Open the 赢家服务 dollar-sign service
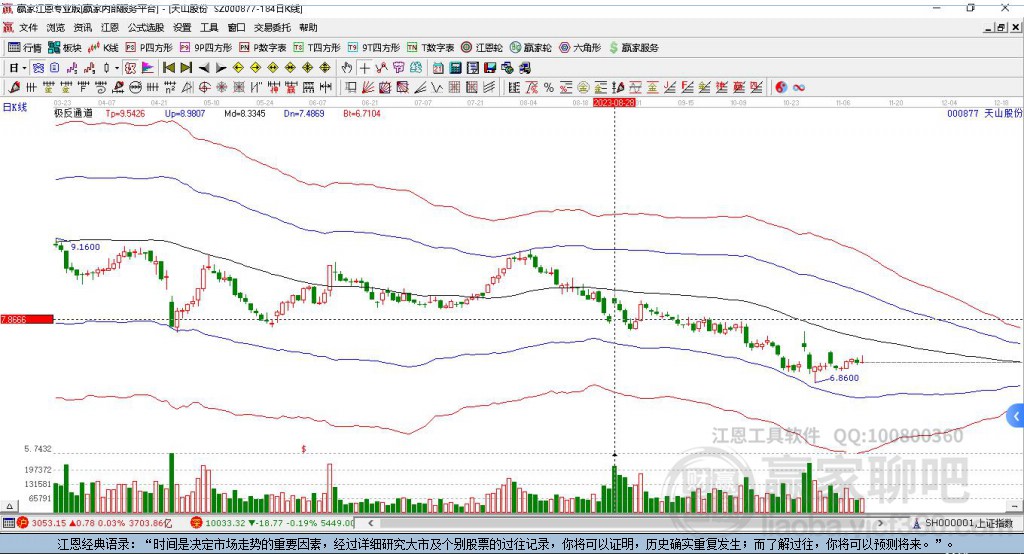1024x554 pixels. [x=633, y=48]
